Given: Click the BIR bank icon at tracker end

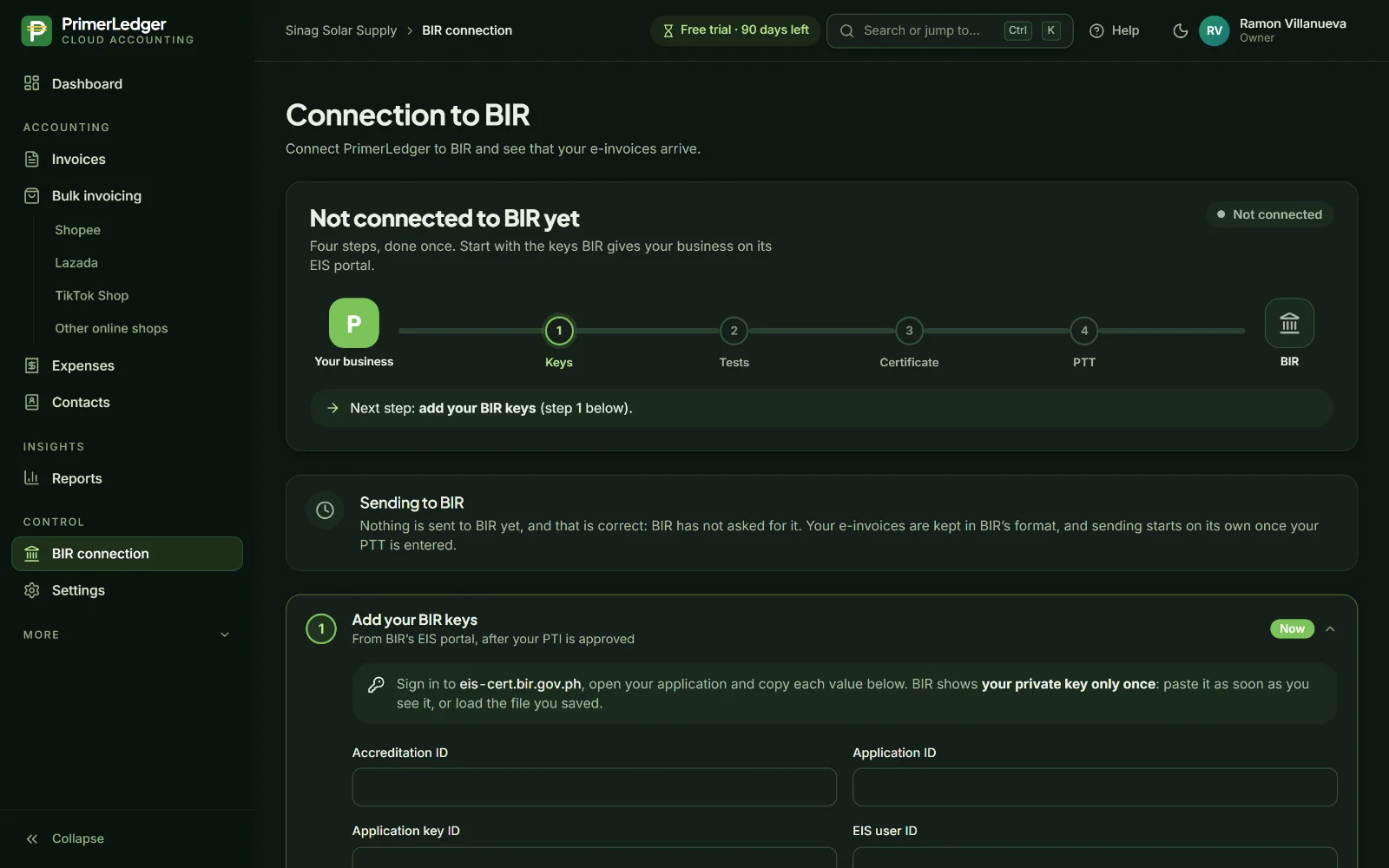Looking at the screenshot, I should pos(1289,323).
